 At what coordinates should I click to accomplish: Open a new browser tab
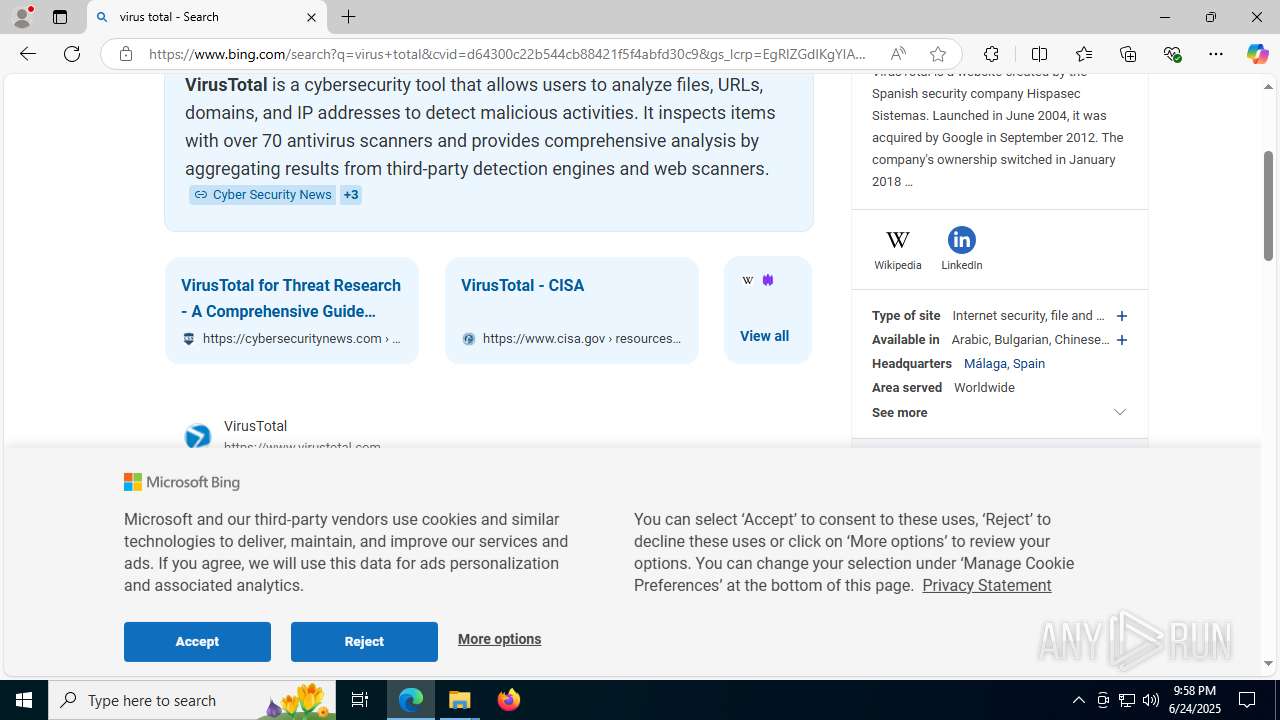pos(348,17)
